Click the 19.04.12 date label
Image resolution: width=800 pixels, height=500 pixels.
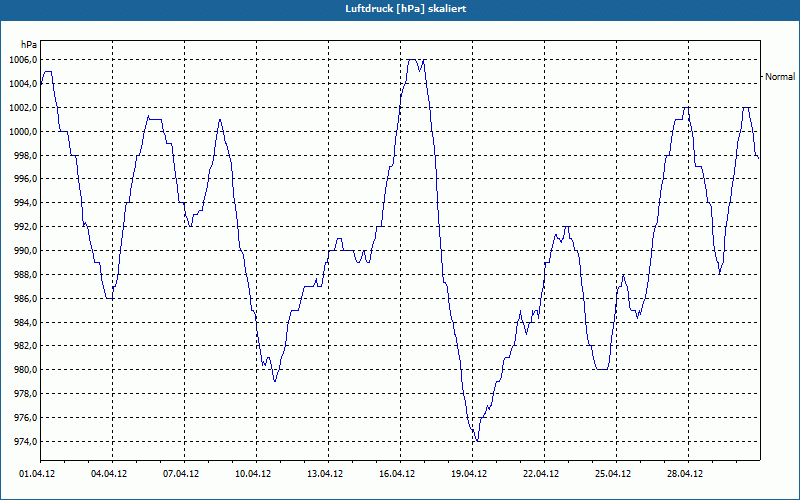click(x=469, y=474)
